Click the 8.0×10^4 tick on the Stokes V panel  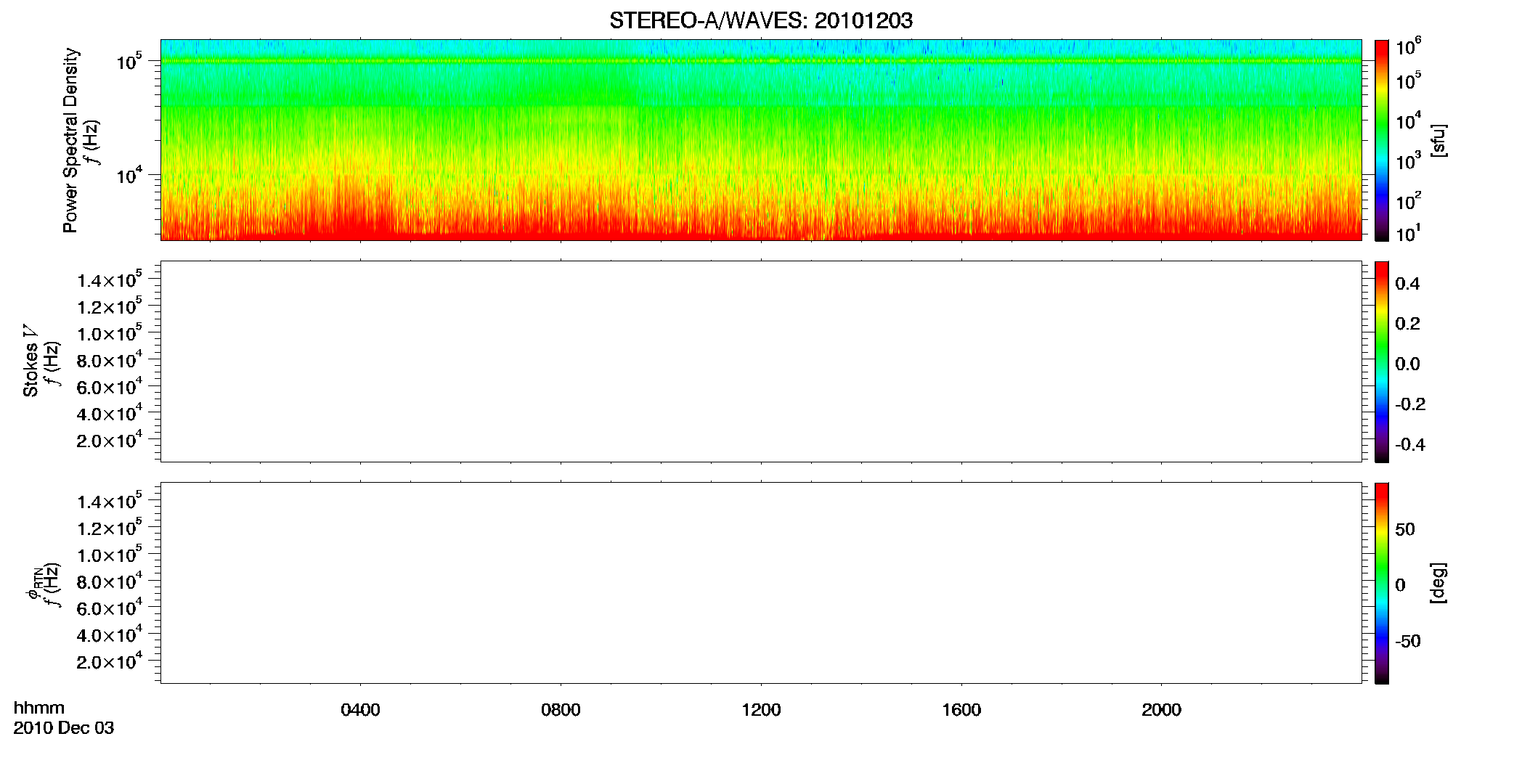110,359
